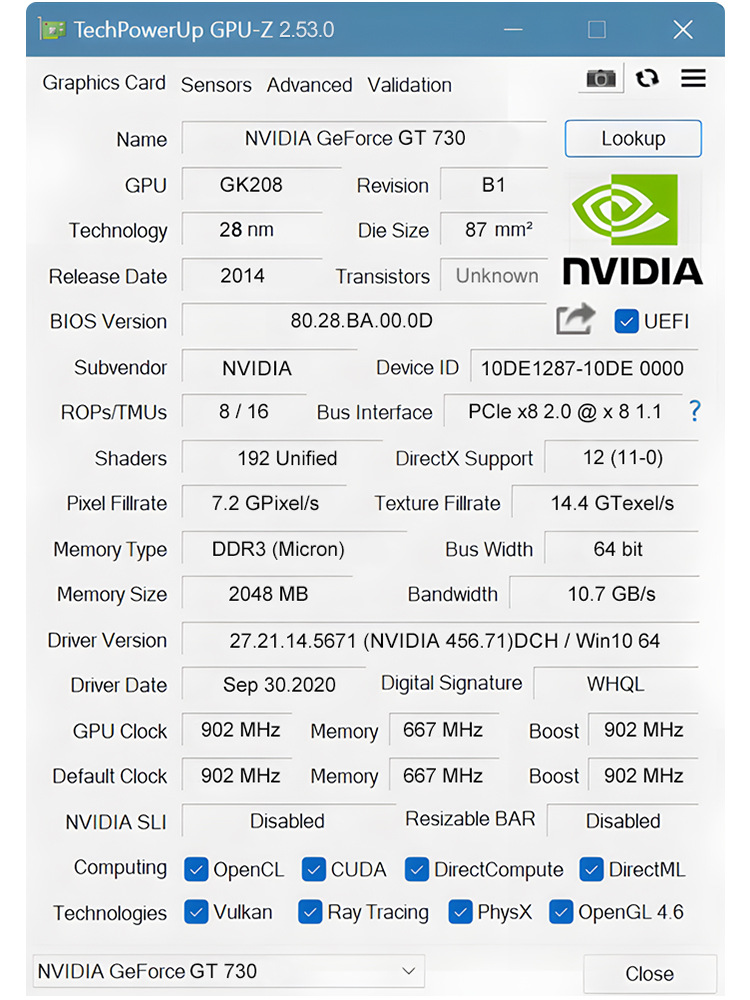Viewport: 750px width, 1000px height.
Task: Click the refresh arrows icon
Action: tap(648, 78)
